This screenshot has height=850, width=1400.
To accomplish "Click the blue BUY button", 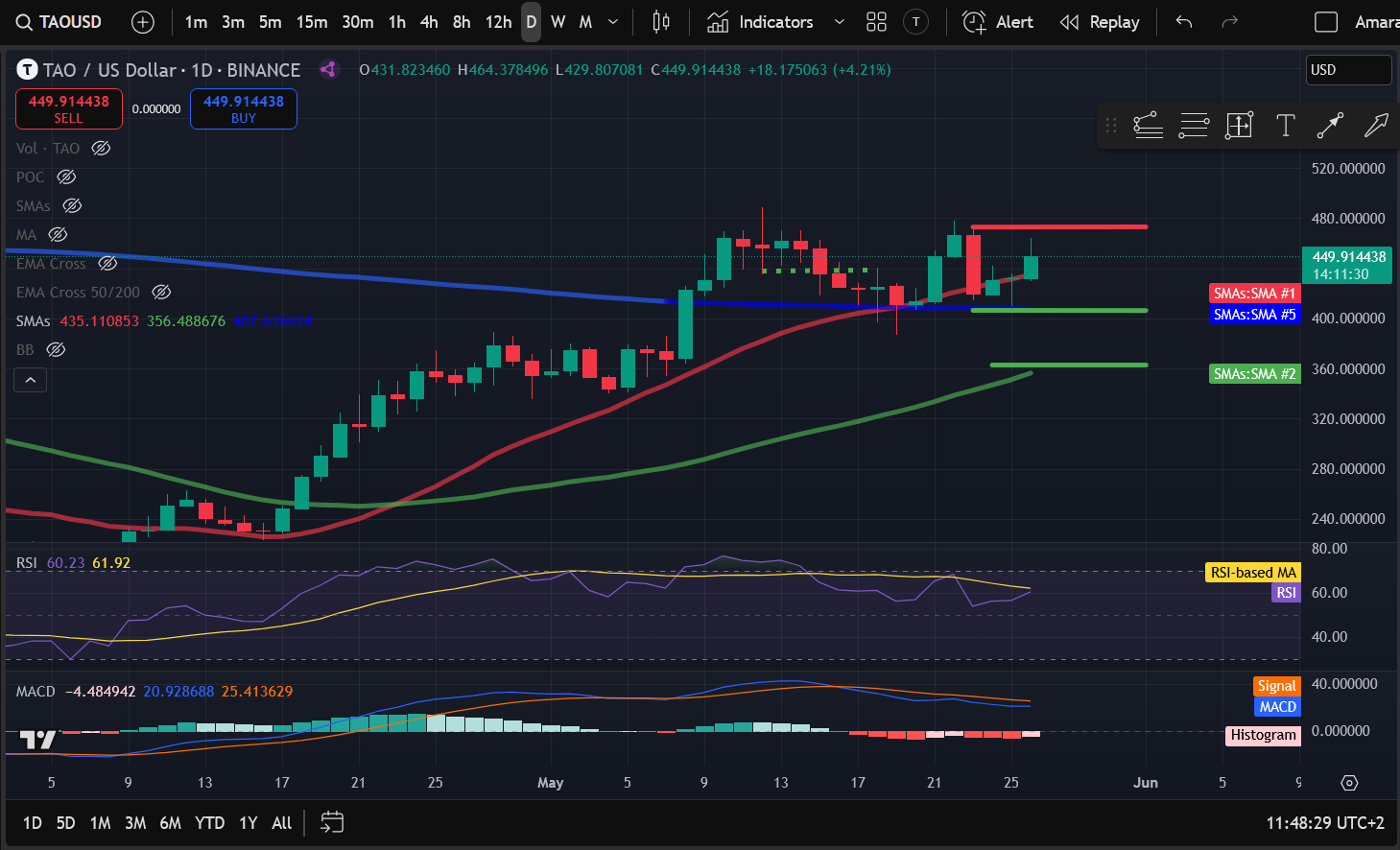I will coord(244,108).
